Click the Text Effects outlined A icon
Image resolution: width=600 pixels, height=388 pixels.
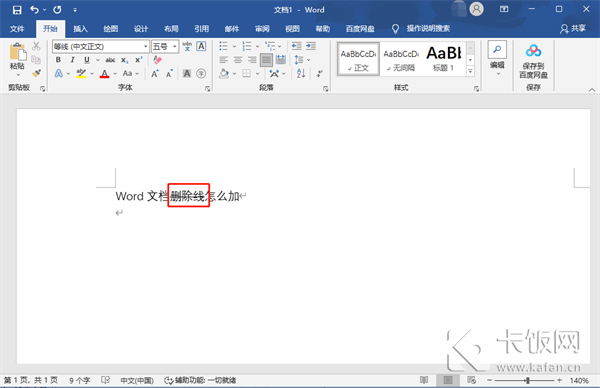(59, 73)
